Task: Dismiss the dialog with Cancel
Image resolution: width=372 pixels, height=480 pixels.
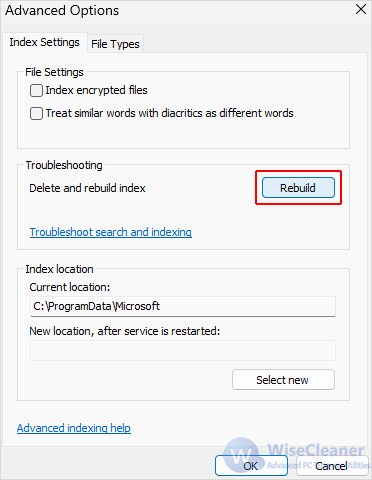Action: click(x=332, y=466)
